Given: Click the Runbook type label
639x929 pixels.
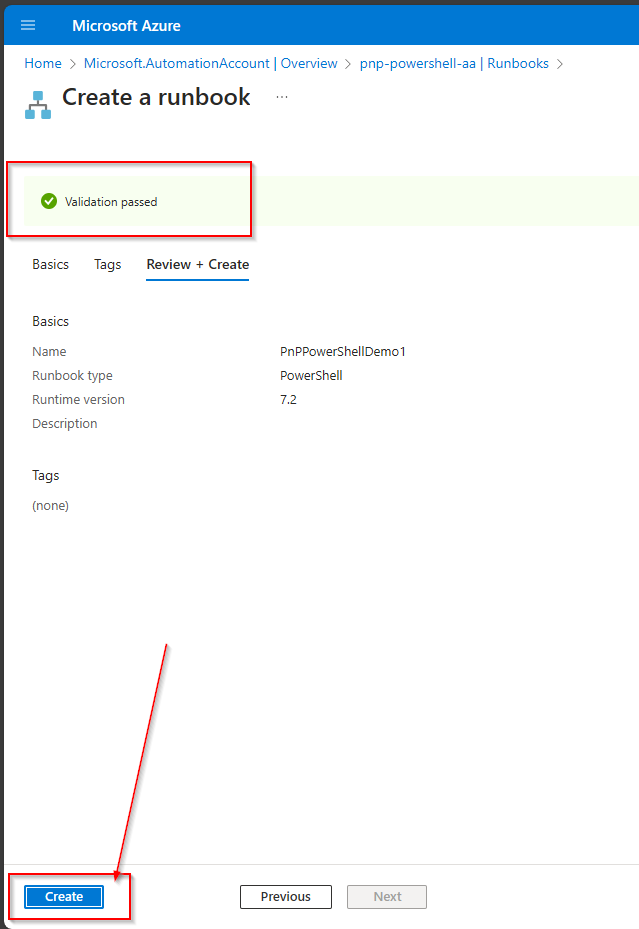Looking at the screenshot, I should [72, 376].
